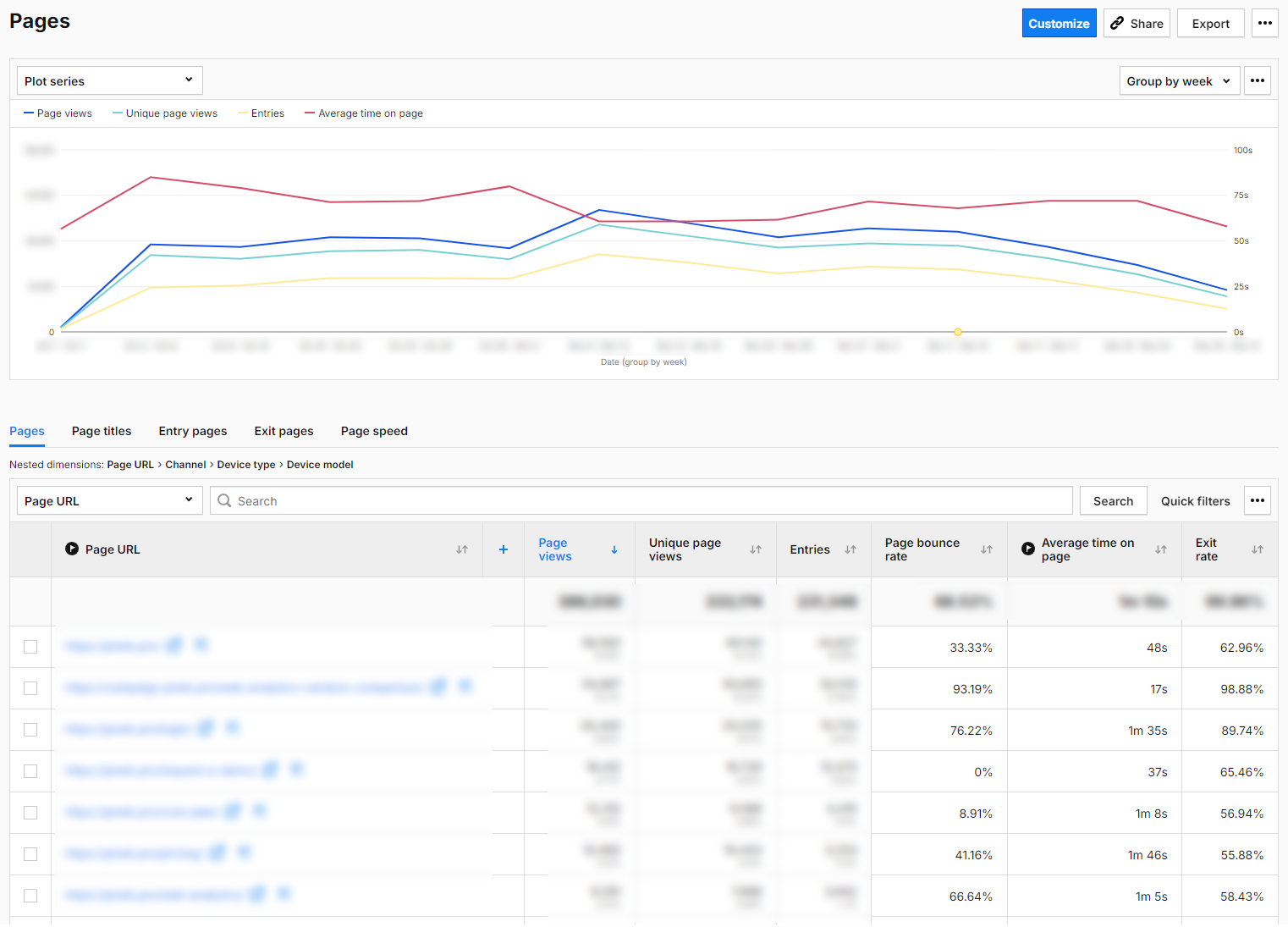Switch to the Page titles tab

tap(101, 431)
